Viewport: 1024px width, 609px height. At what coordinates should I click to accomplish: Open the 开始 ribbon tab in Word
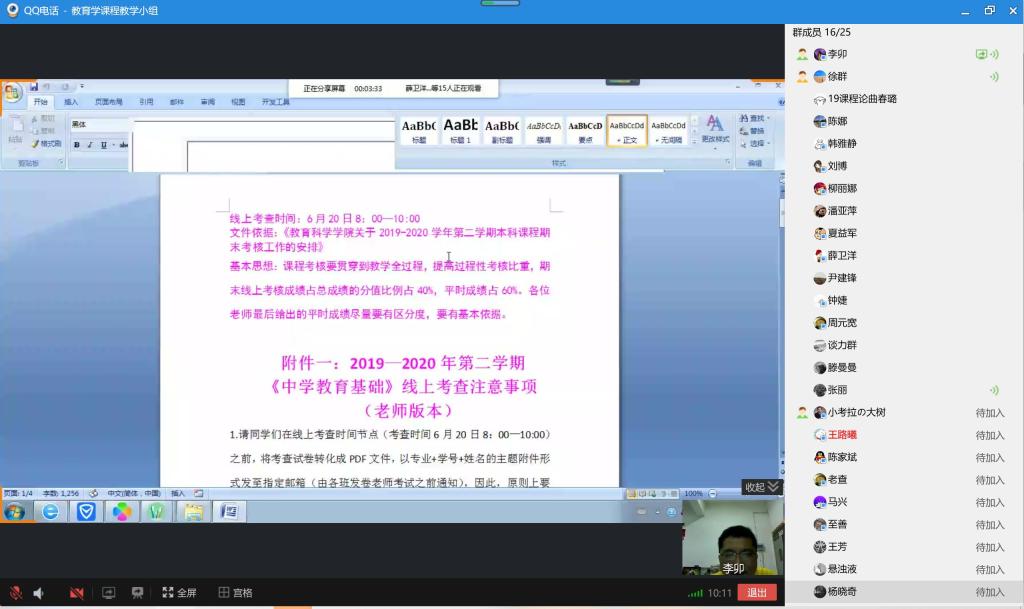point(40,102)
